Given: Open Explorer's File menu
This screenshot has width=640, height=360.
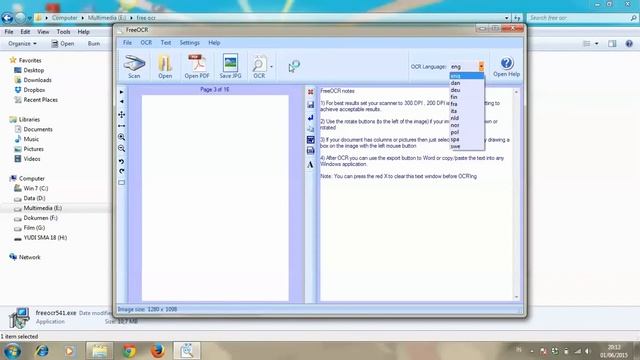Looking at the screenshot, I should pyautogui.click(x=9, y=31).
